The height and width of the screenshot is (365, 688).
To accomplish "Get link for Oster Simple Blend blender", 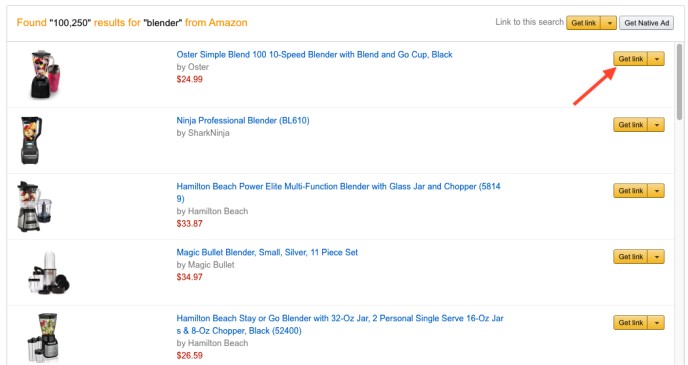I will 631,59.
